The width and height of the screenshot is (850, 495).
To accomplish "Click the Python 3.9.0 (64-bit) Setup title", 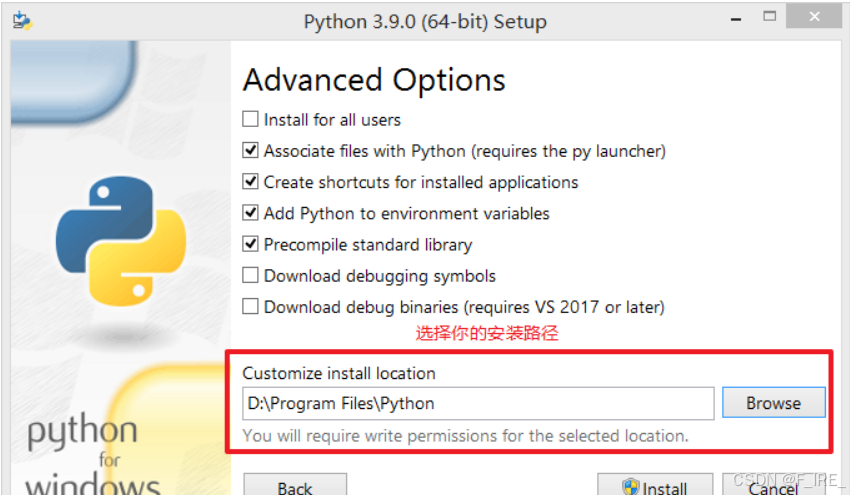I will click(425, 22).
